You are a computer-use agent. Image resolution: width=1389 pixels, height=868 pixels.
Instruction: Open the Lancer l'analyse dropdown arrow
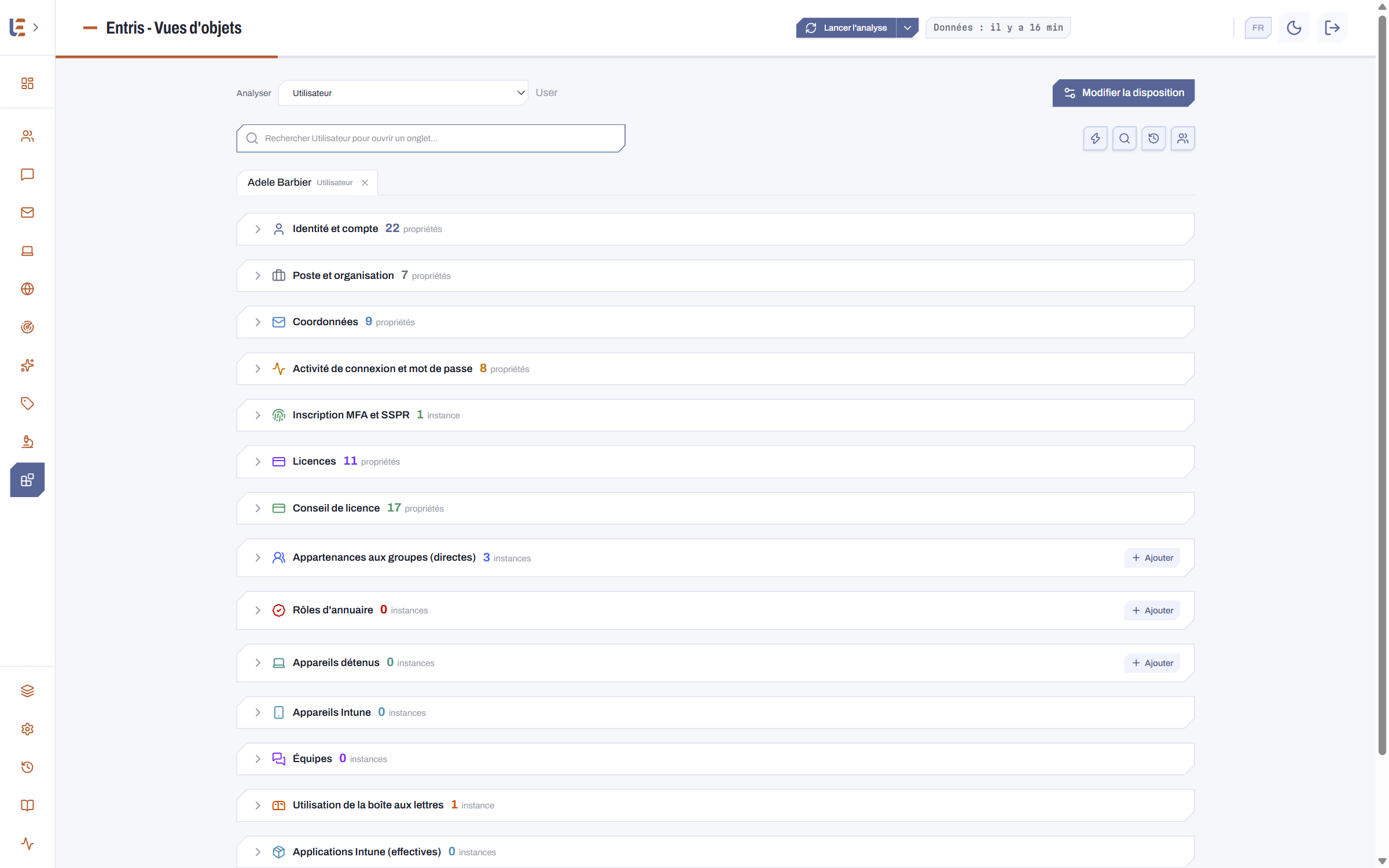(907, 28)
